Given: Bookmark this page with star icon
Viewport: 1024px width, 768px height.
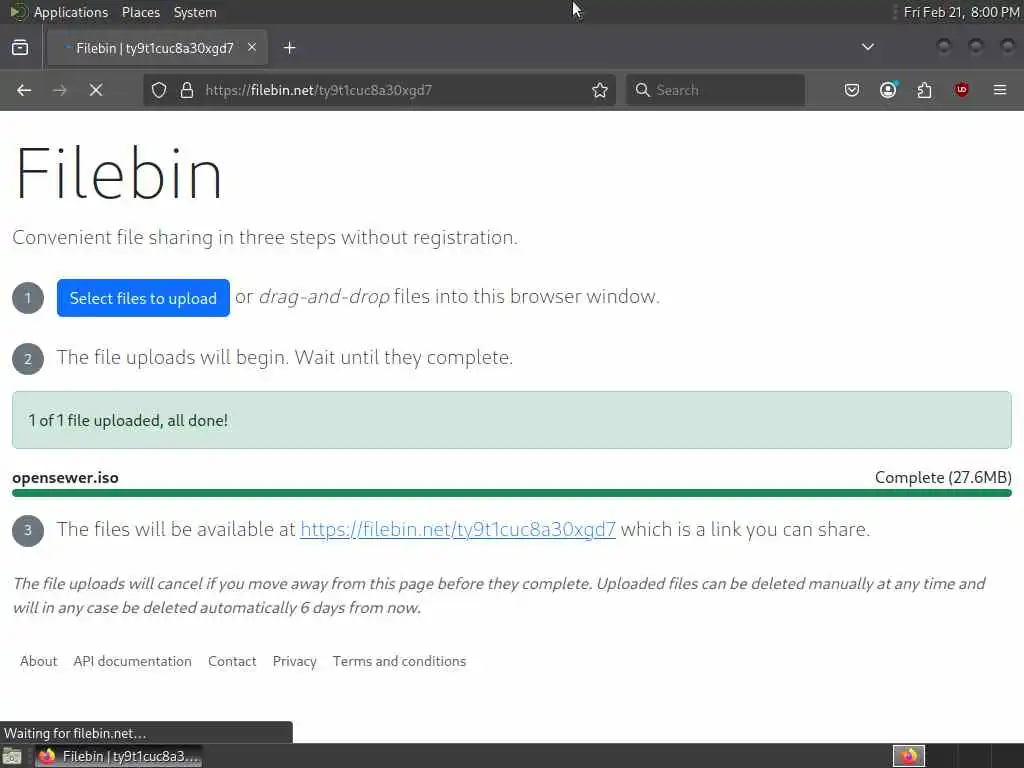Looking at the screenshot, I should (x=600, y=90).
